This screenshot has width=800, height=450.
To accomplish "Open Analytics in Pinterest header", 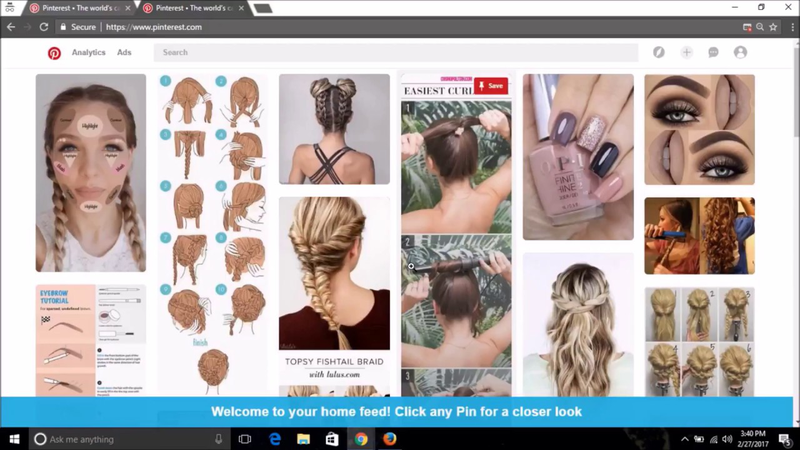I will pos(88,53).
